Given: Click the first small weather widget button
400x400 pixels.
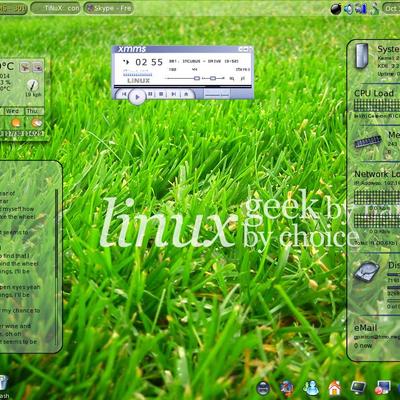Looking at the screenshot, I should pos(24,67).
